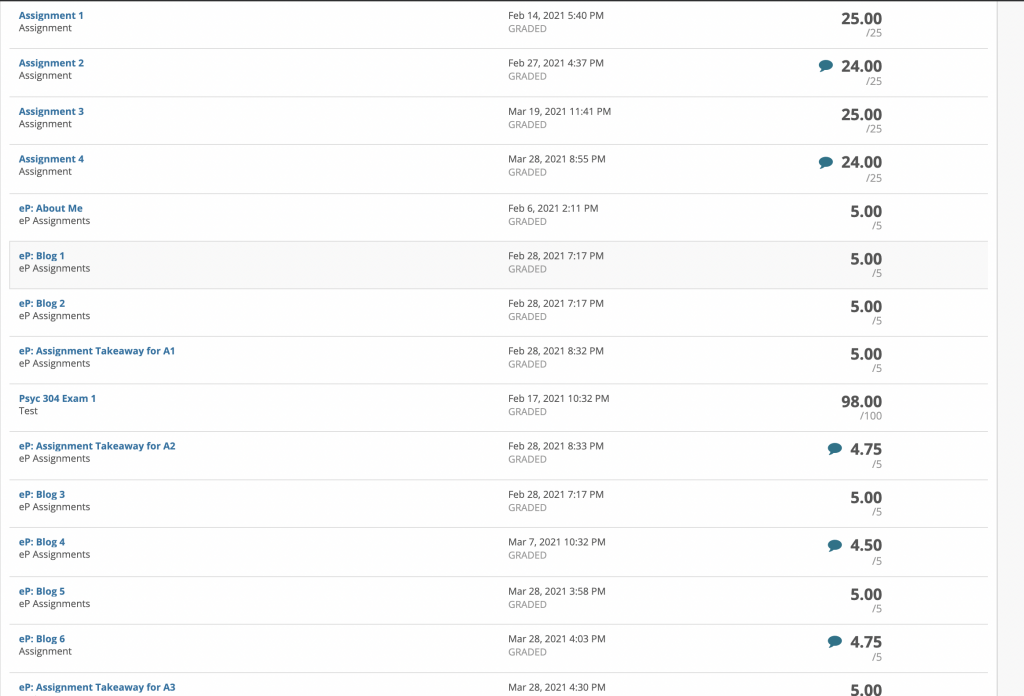Click comment bubble icon on Assignment 2 grade
Image resolution: width=1024 pixels, height=696 pixels.
point(825,66)
